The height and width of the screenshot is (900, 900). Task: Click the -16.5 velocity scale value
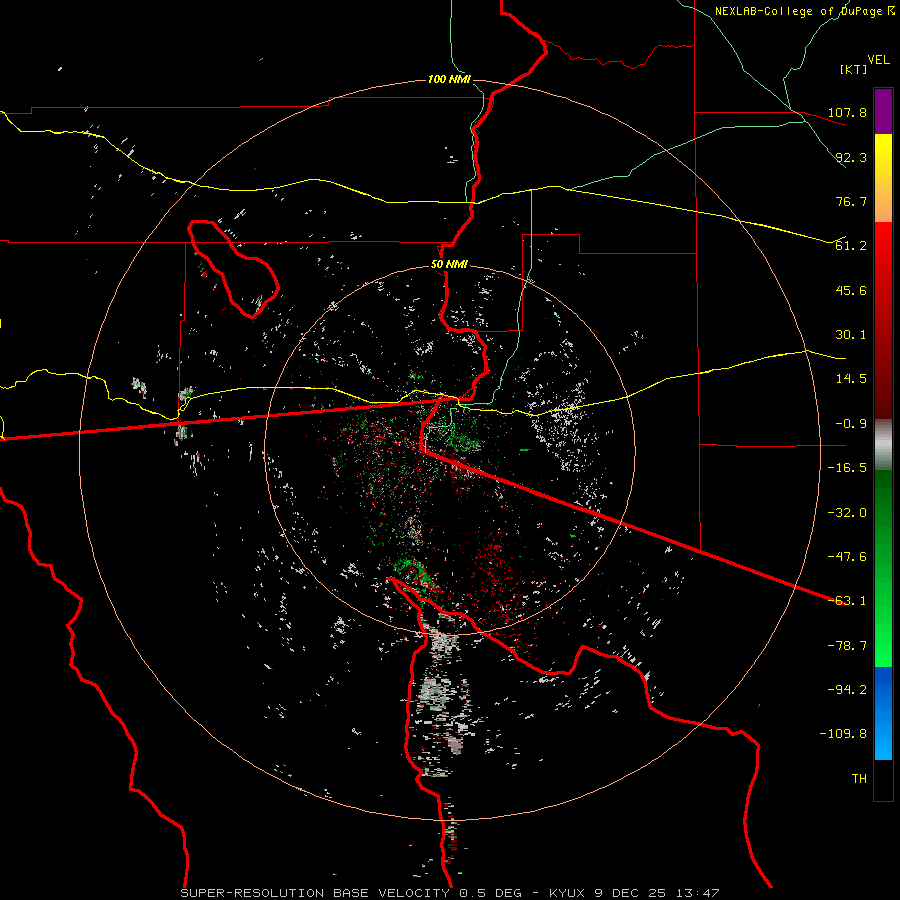pyautogui.click(x=847, y=468)
